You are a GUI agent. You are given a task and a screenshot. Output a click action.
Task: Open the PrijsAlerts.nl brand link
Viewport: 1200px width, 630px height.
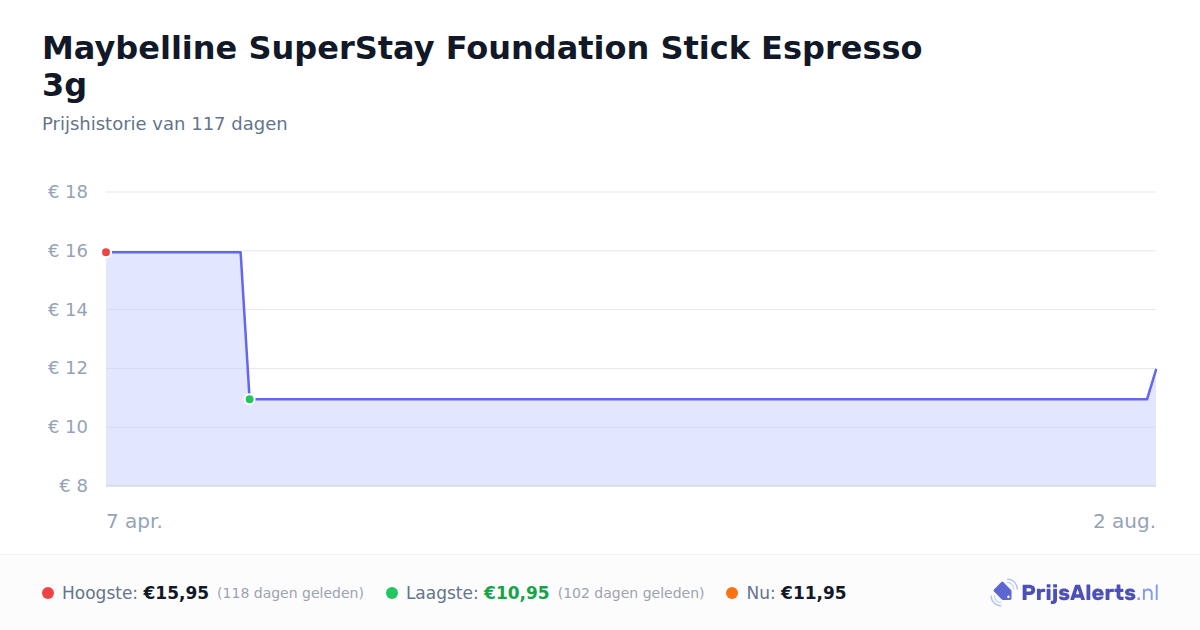pyautogui.click(x=1075, y=593)
